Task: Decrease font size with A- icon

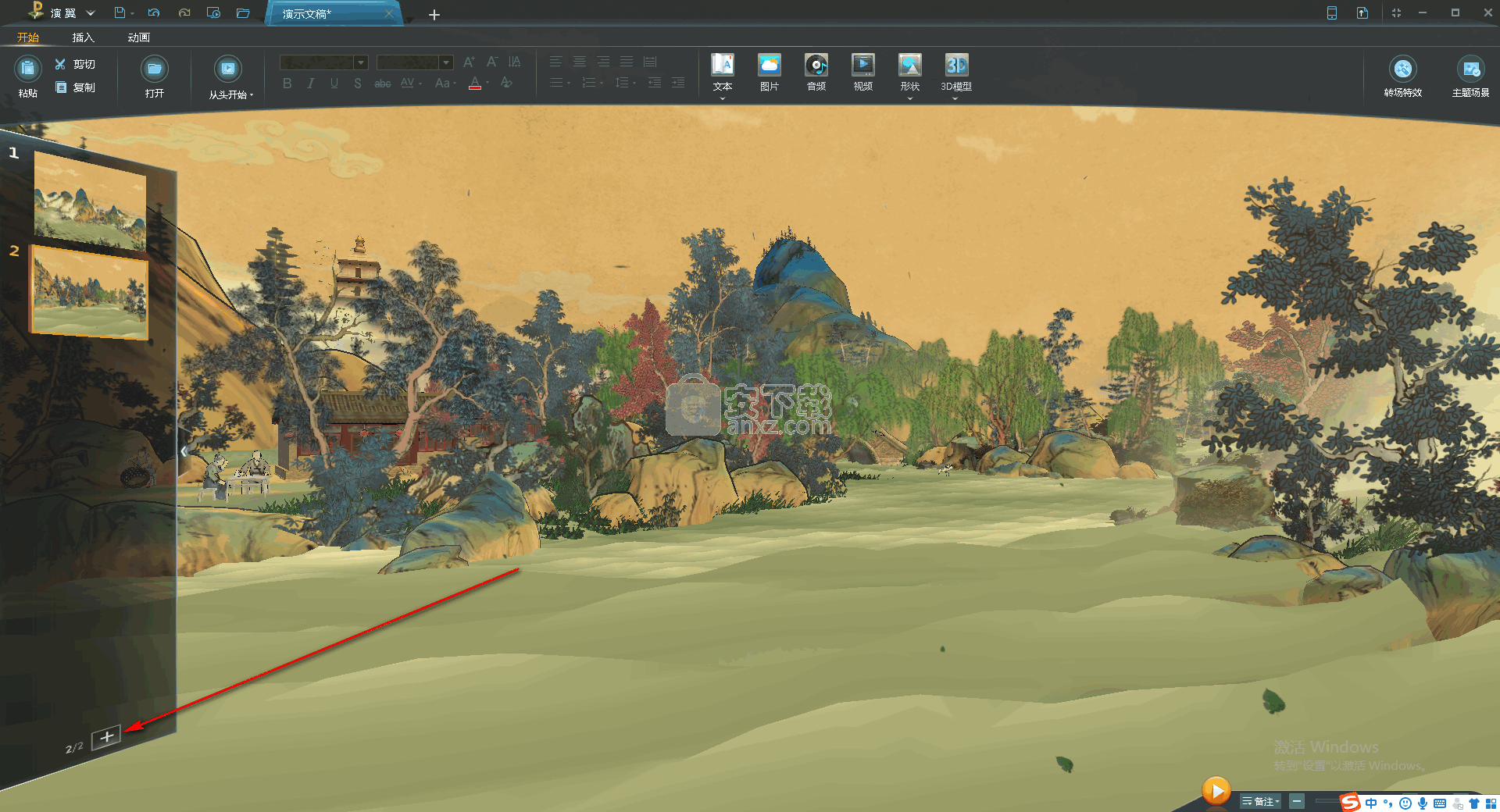Action: (x=492, y=62)
